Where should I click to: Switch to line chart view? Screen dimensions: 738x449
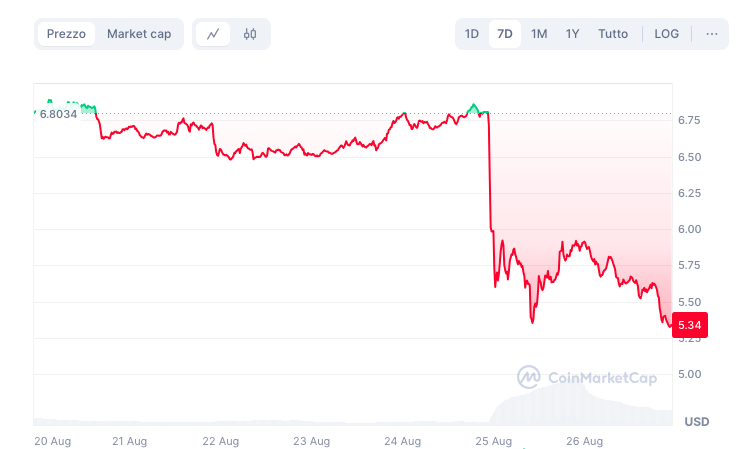coord(213,34)
